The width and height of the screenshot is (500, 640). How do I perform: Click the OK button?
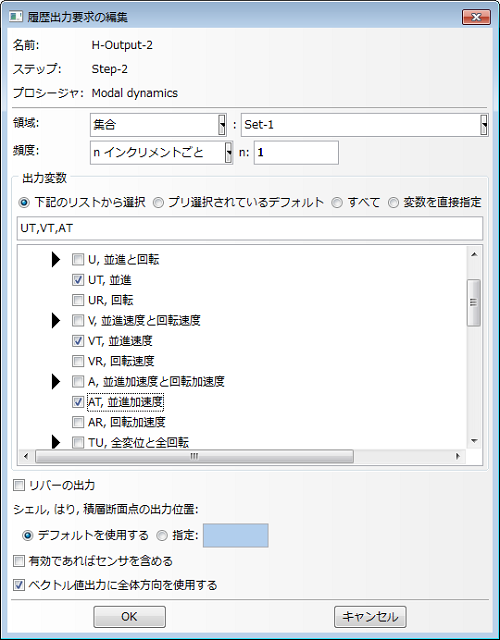[x=129, y=617]
